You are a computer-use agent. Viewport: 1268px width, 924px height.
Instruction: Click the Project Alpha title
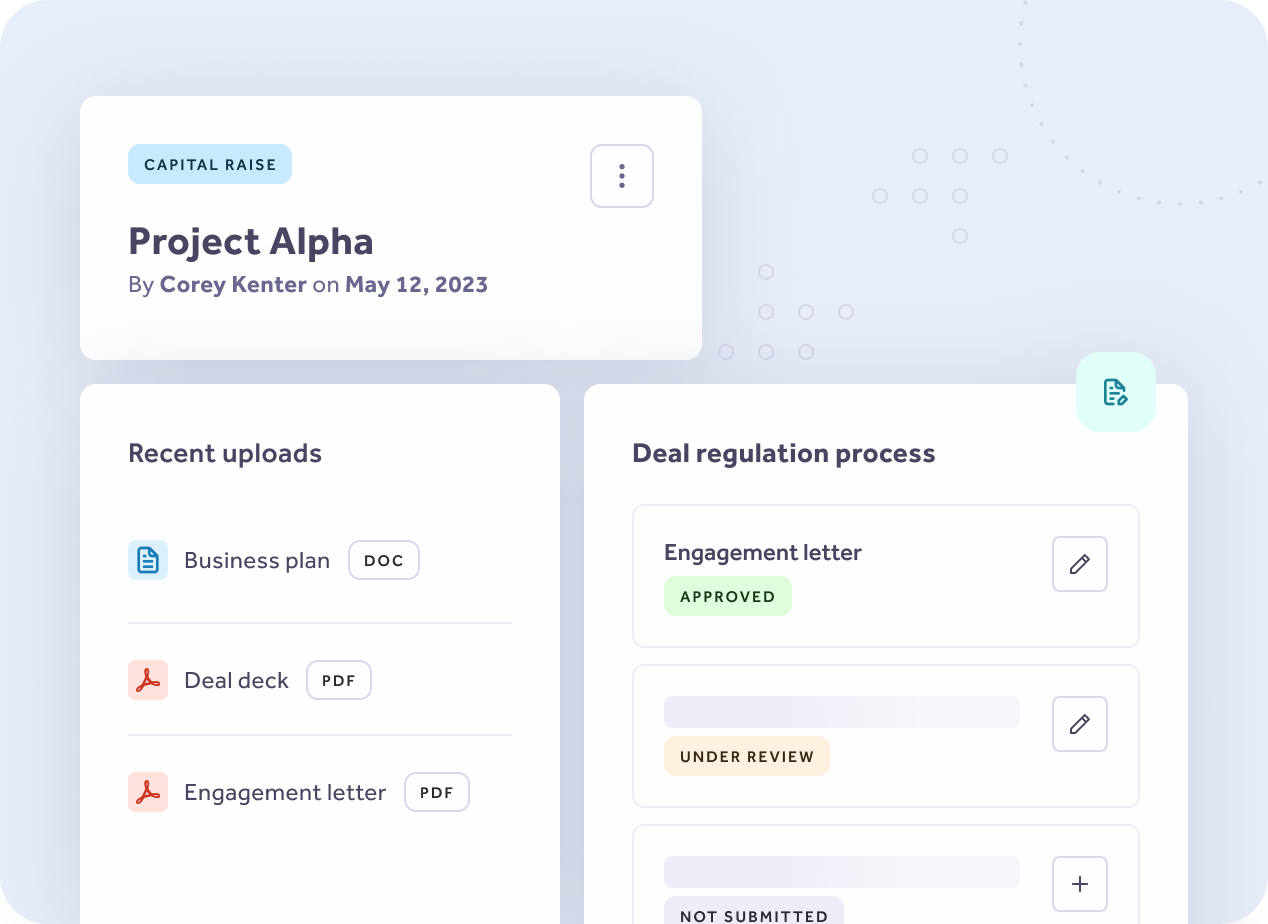(250, 241)
